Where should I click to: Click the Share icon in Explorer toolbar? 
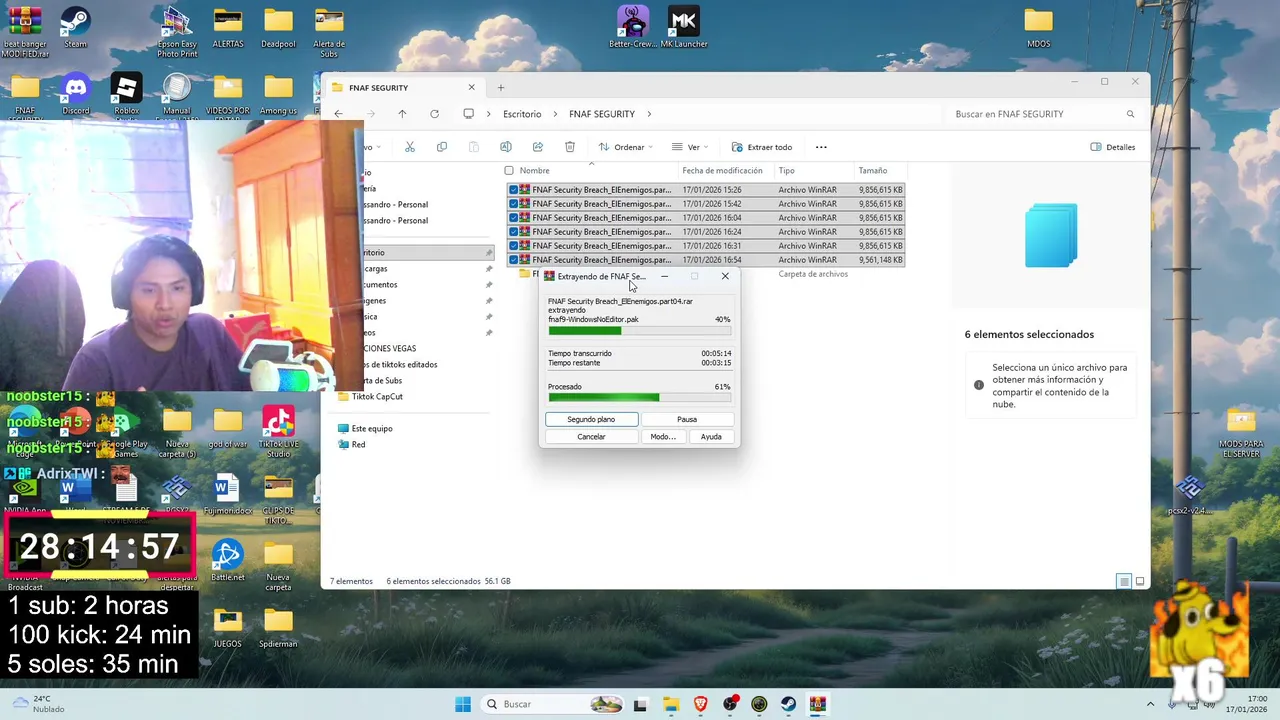(x=538, y=147)
